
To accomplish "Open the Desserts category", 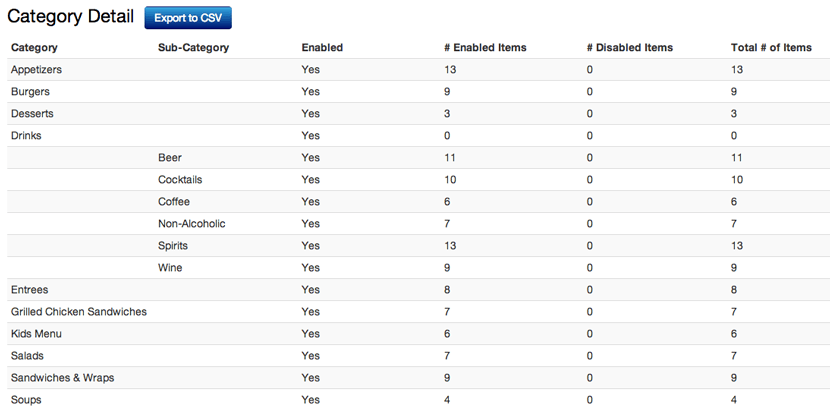I will click(32, 114).
